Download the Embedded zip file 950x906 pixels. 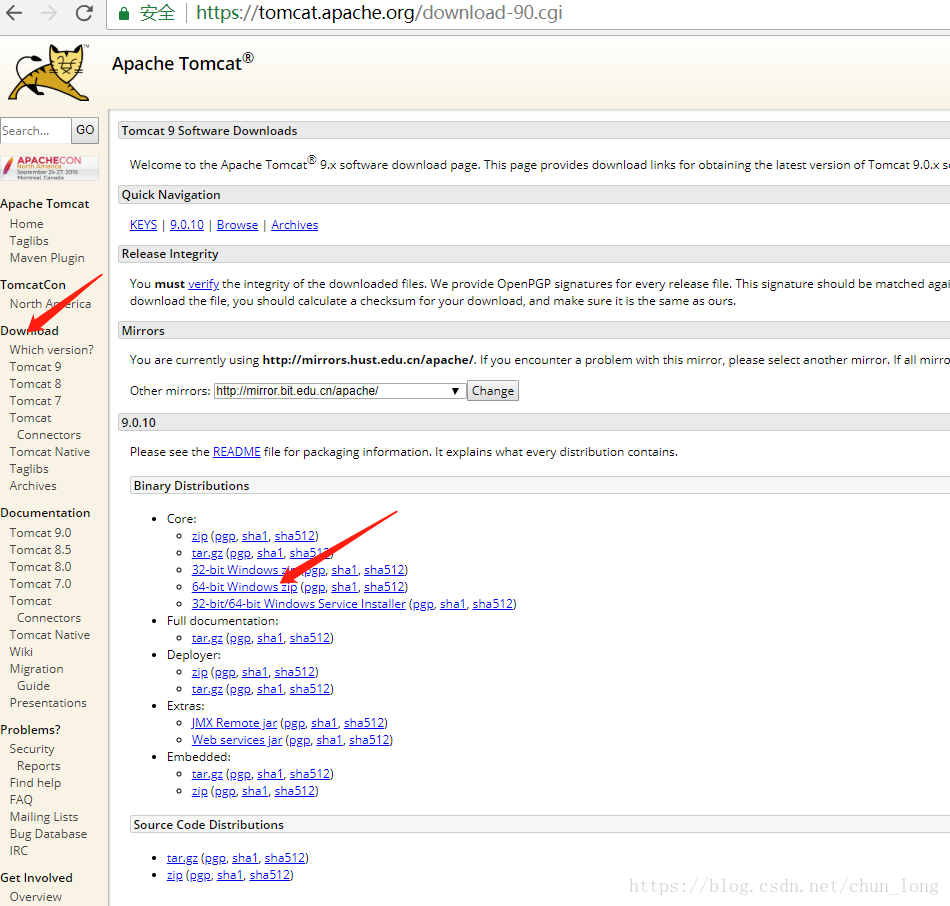coord(199,791)
